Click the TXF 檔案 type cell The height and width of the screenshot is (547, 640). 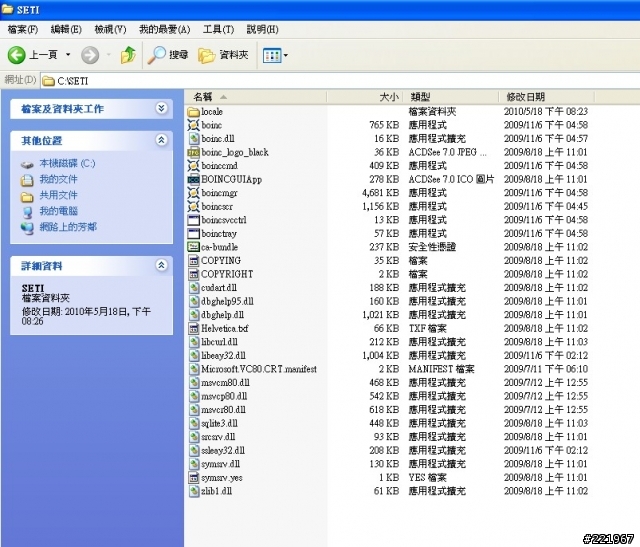pyautogui.click(x=428, y=329)
